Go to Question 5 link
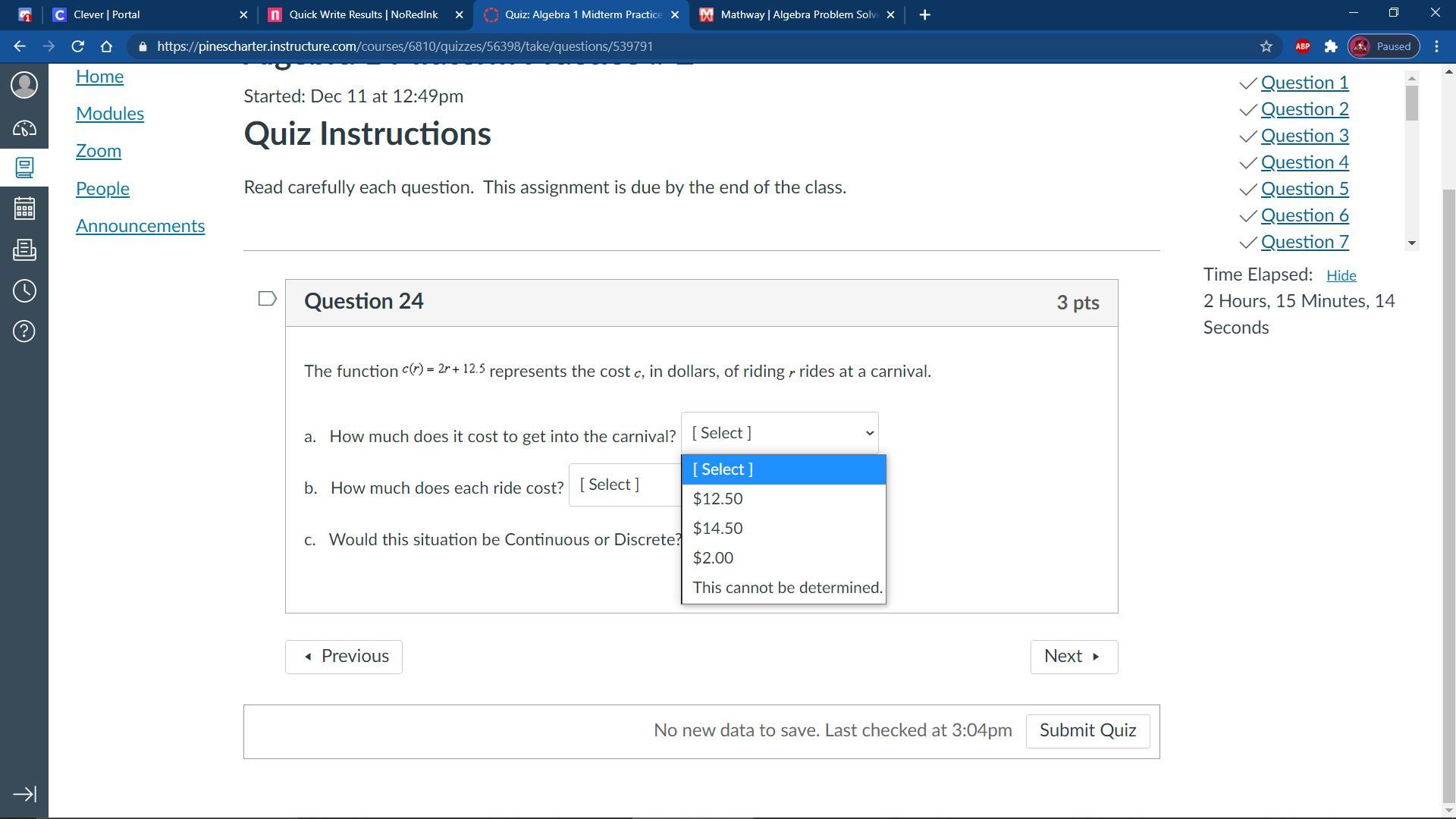The image size is (1456, 819). tap(1304, 189)
